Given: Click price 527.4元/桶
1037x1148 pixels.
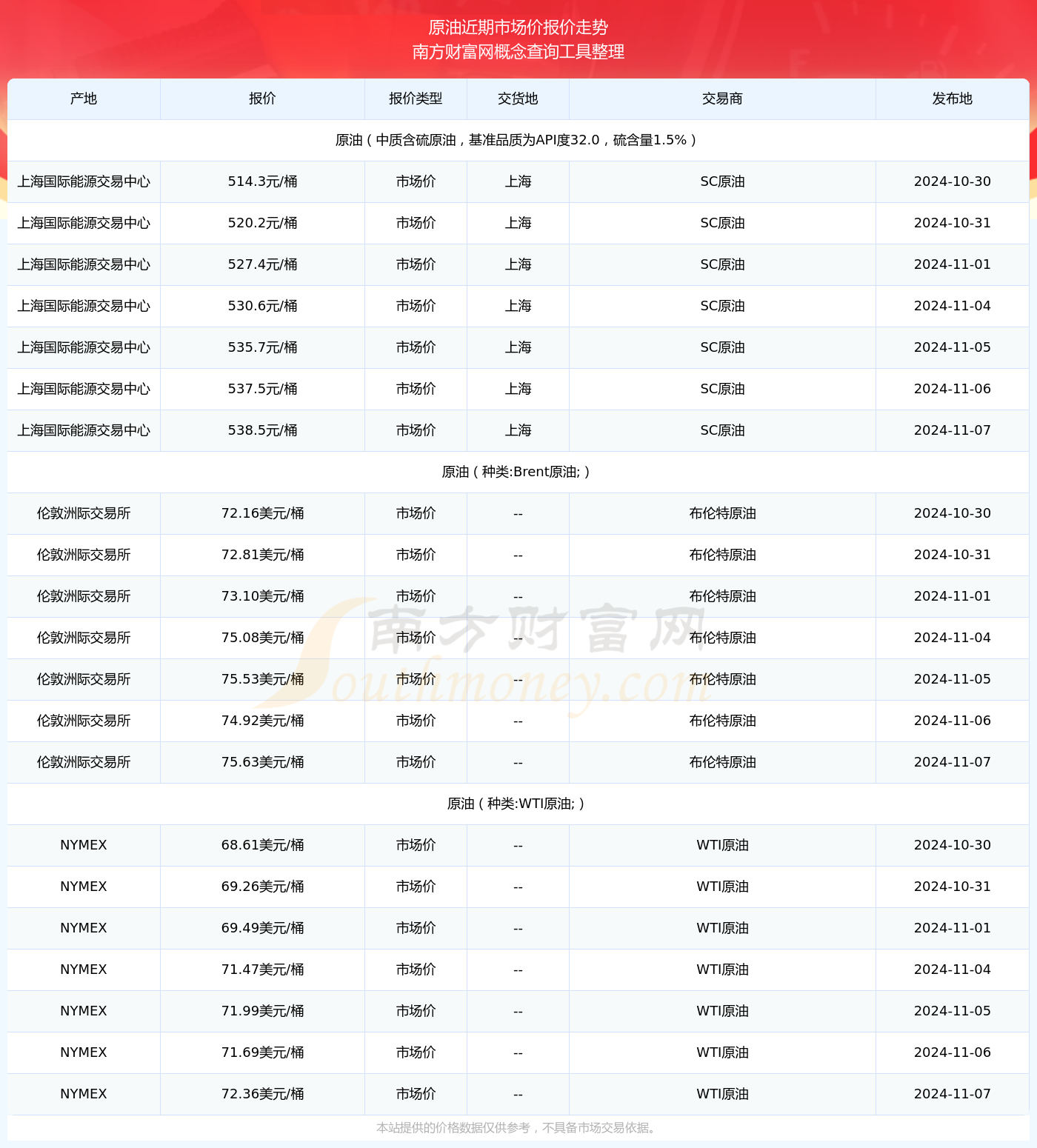Looking at the screenshot, I should [x=262, y=265].
